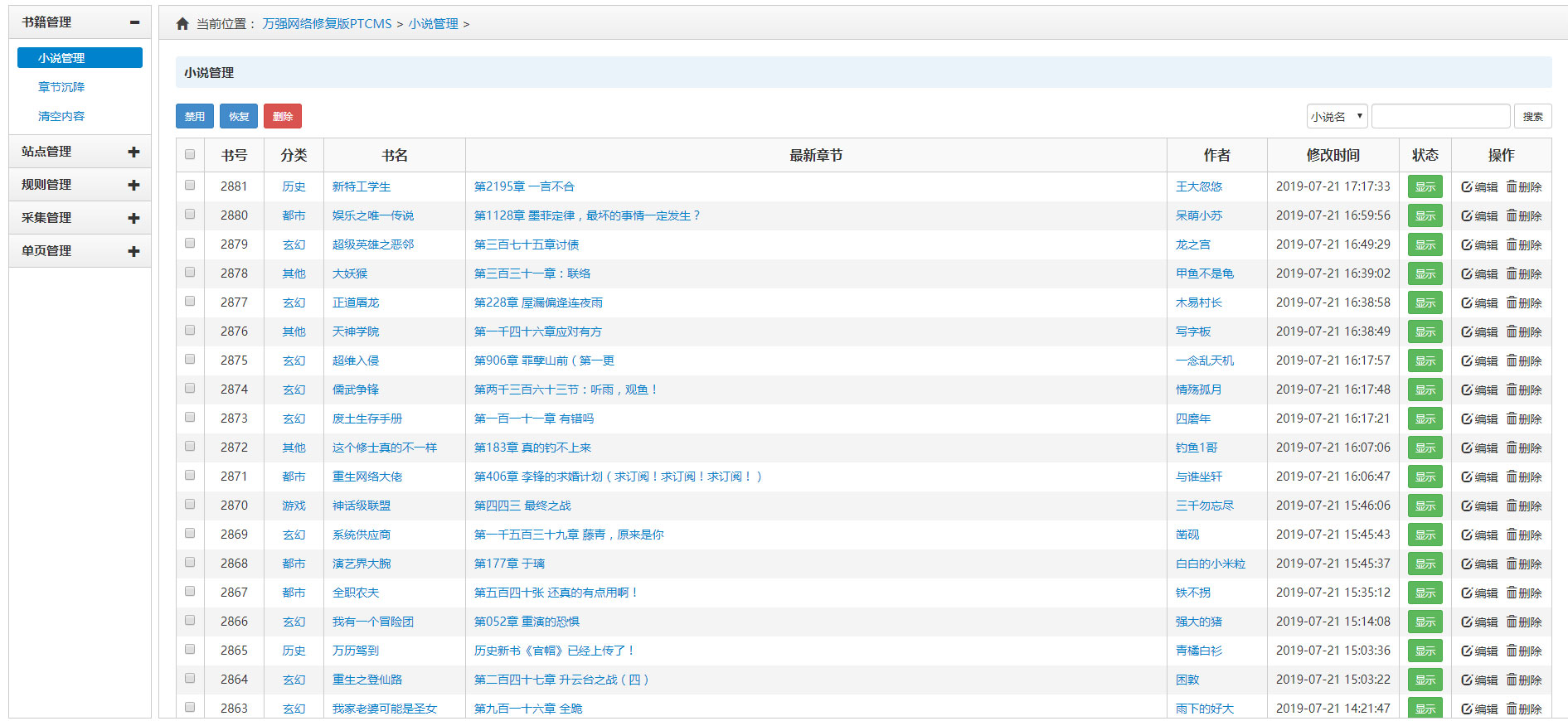Click delete trash icon for book 2865
The height and width of the screenshot is (721, 1568).
1512,651
